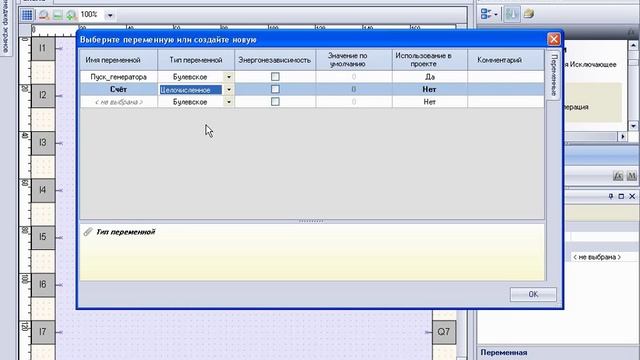
Task: Select input block I7 on canvas
Action: coord(43,332)
